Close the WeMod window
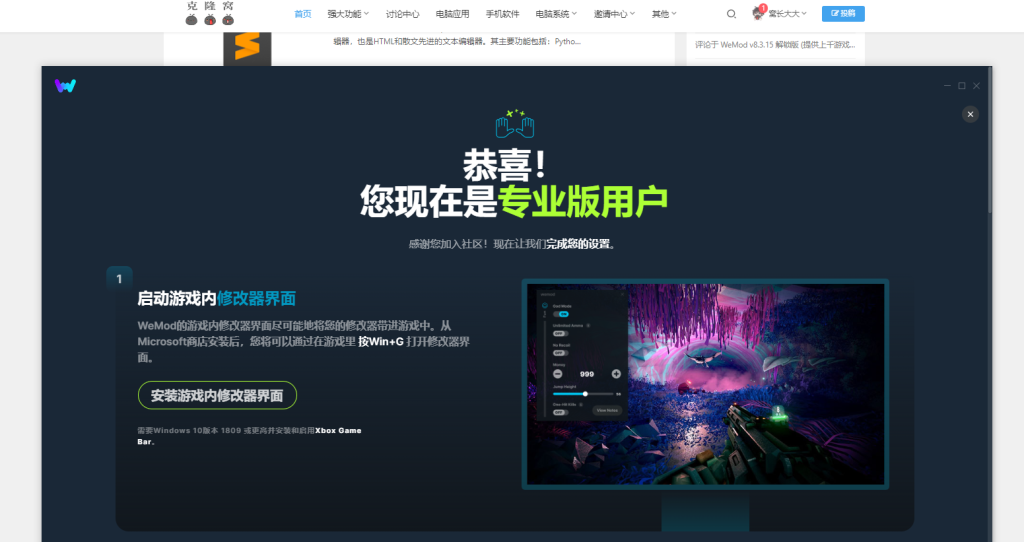 pyautogui.click(x=976, y=86)
